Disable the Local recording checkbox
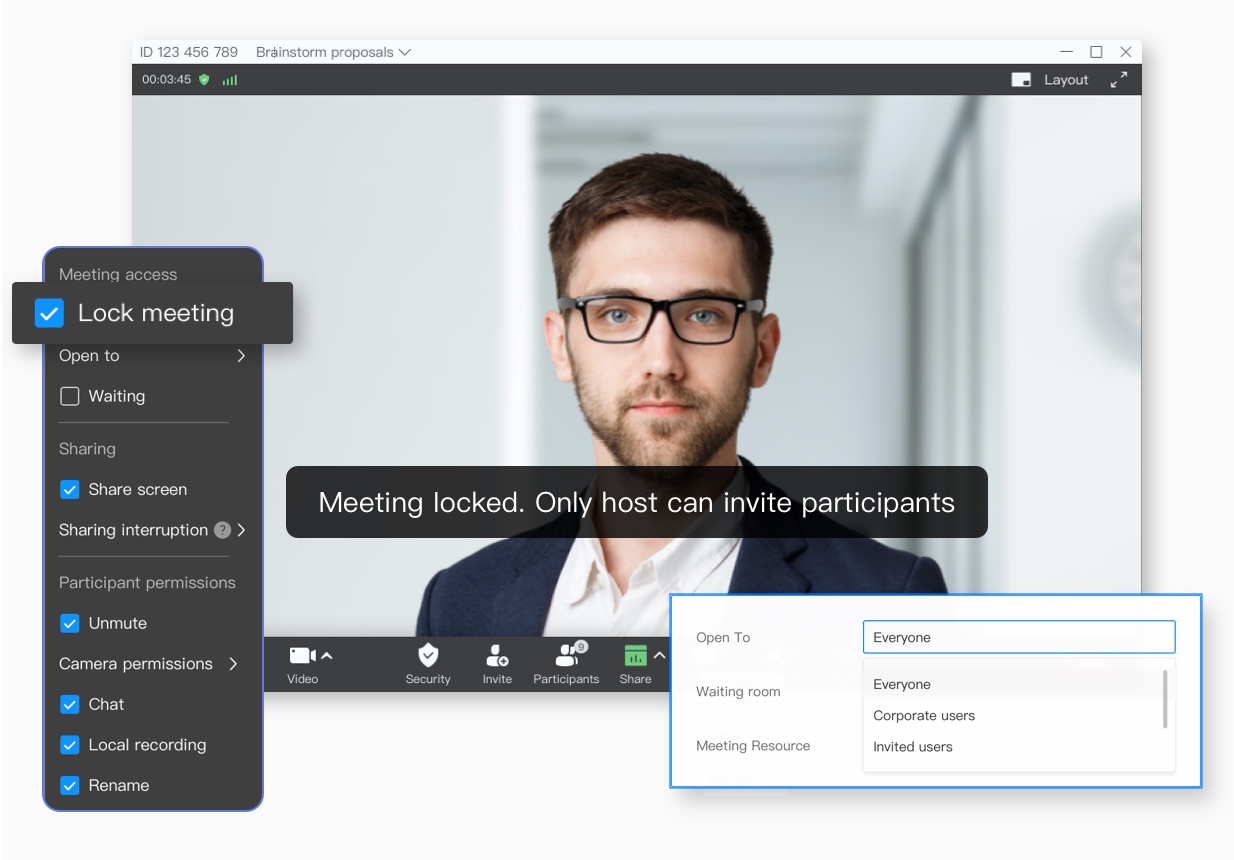 tap(70, 745)
